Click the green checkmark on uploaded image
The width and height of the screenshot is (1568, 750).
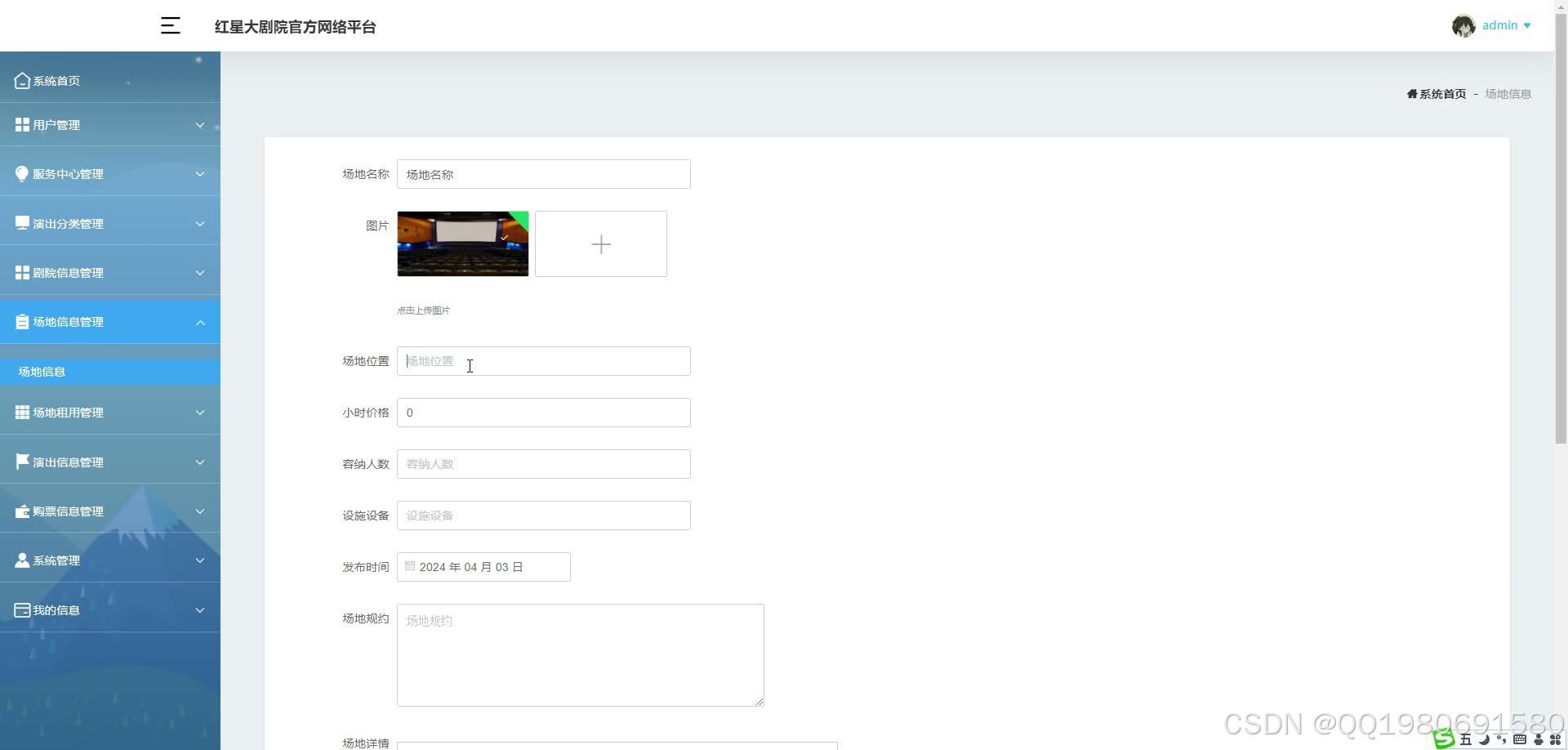[x=505, y=238]
